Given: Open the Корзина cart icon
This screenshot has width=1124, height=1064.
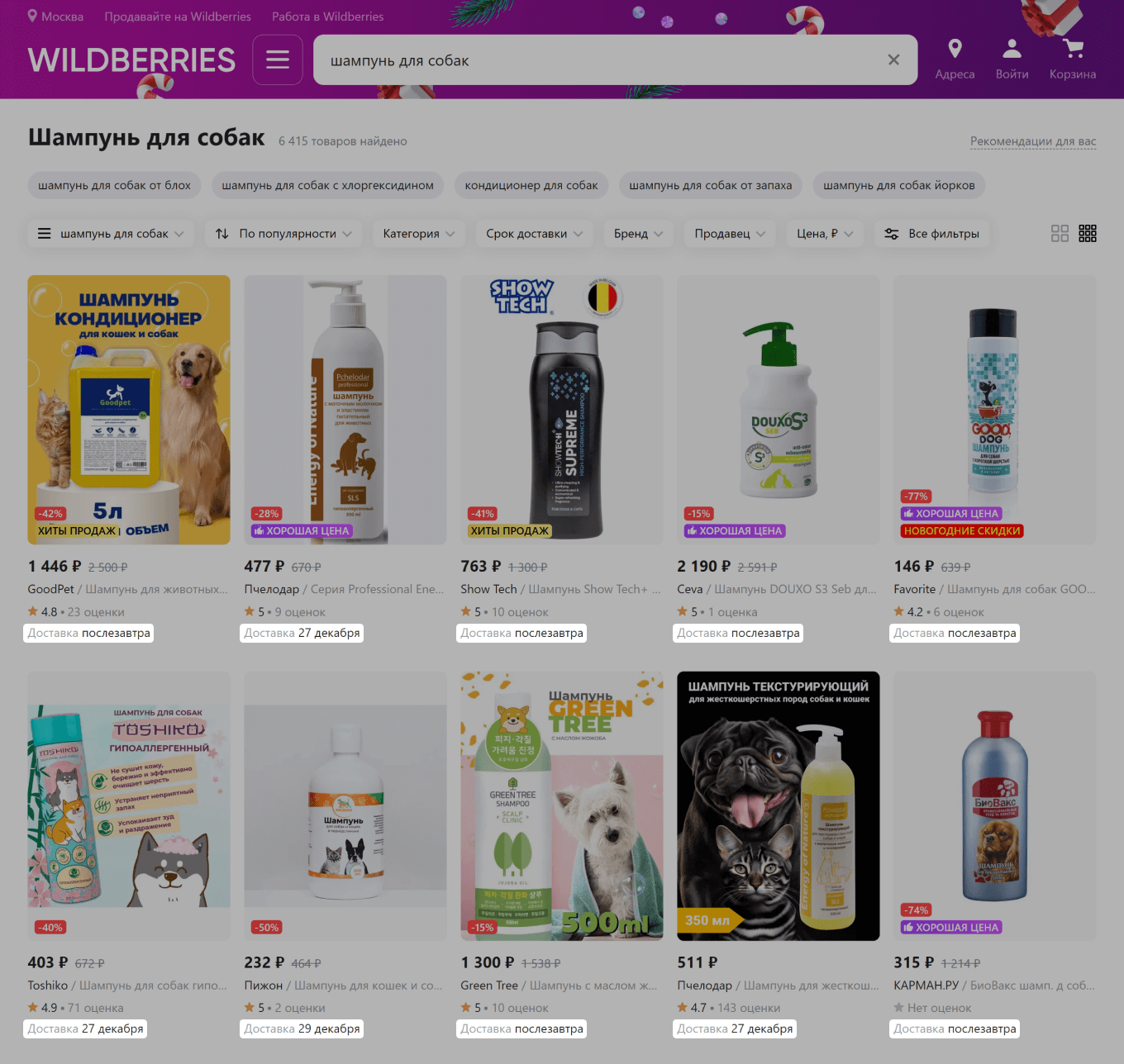Looking at the screenshot, I should click(x=1073, y=49).
